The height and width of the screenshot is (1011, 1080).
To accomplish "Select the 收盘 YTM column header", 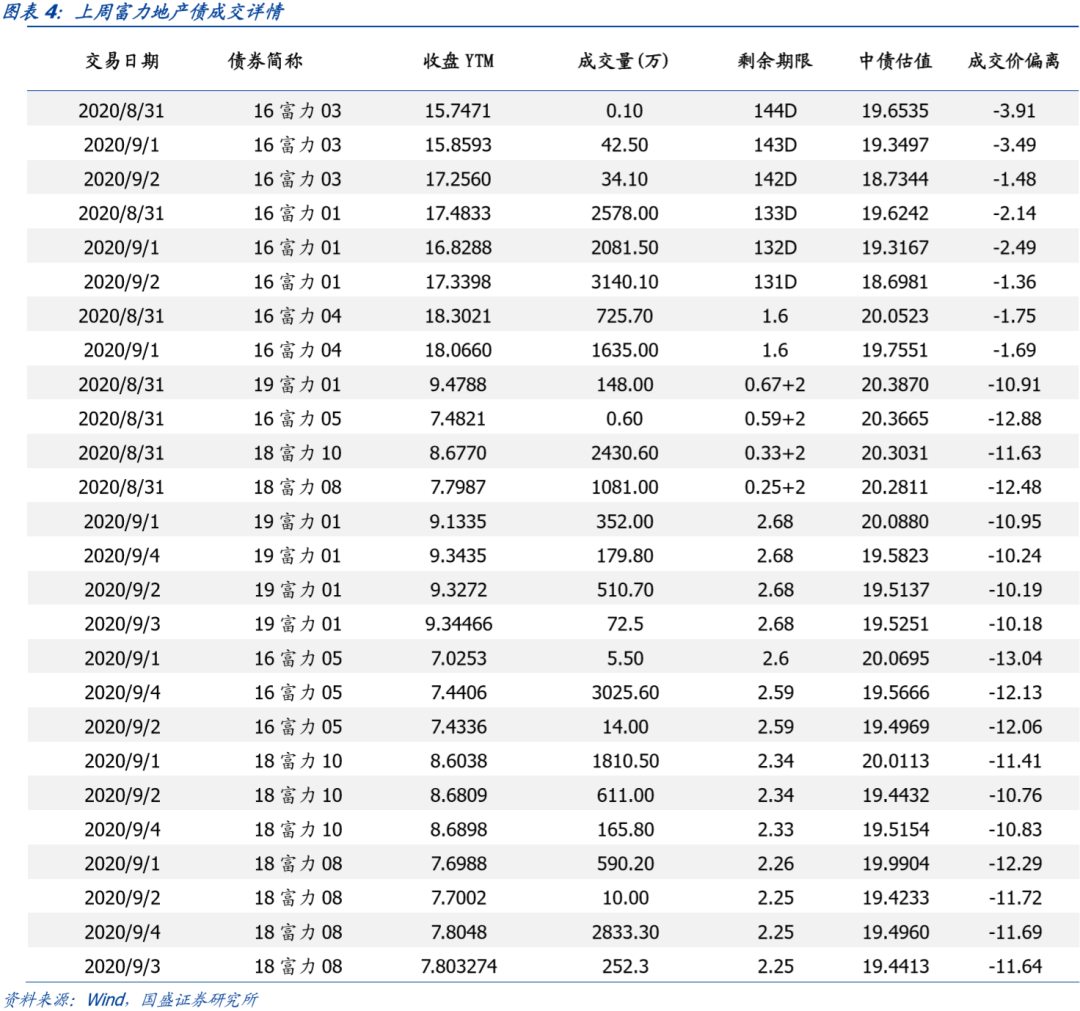I will coord(458,61).
